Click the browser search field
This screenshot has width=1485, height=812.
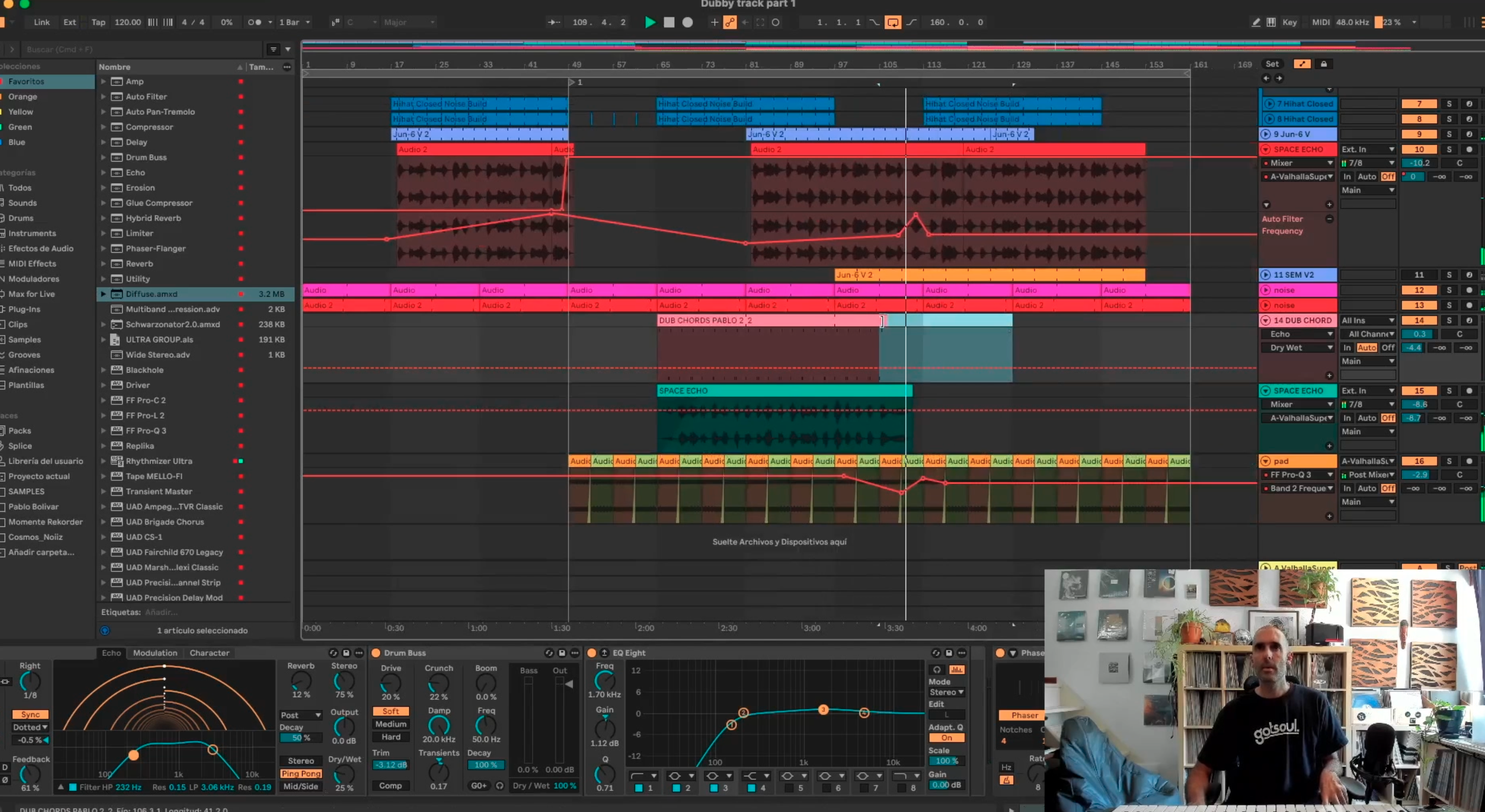(138, 49)
